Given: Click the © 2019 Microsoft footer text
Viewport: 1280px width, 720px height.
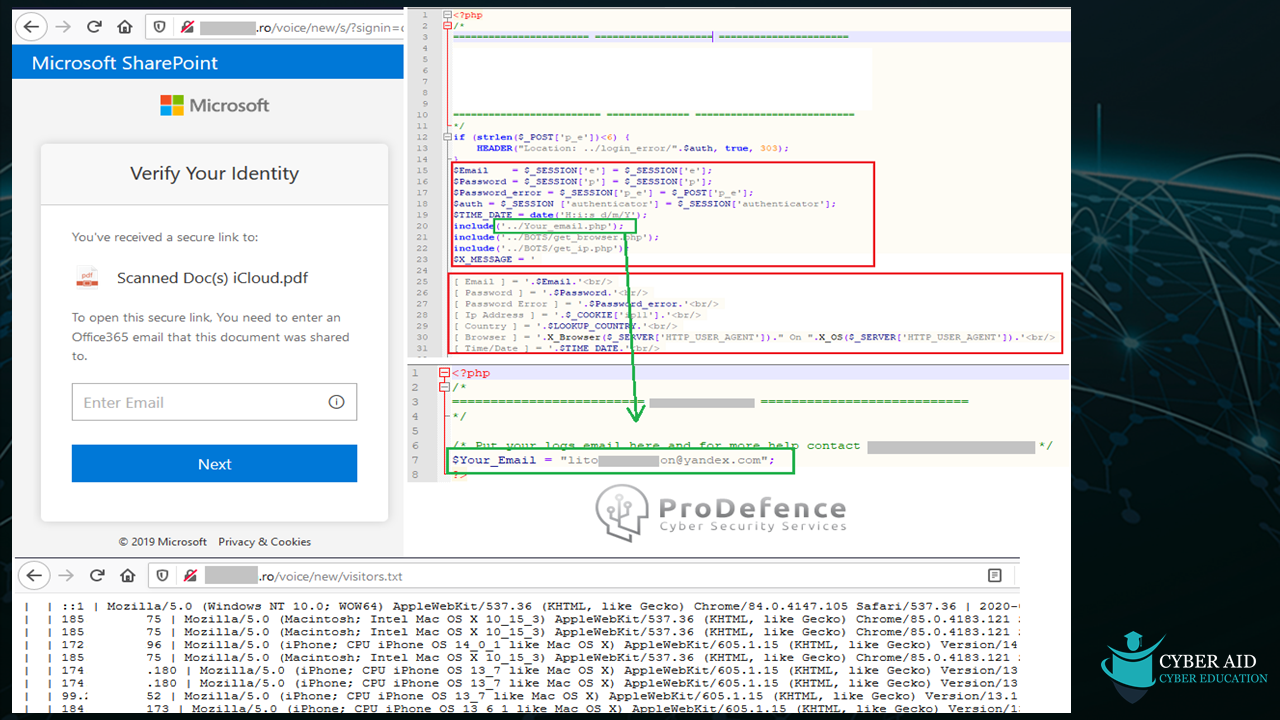Looking at the screenshot, I should 162,541.
